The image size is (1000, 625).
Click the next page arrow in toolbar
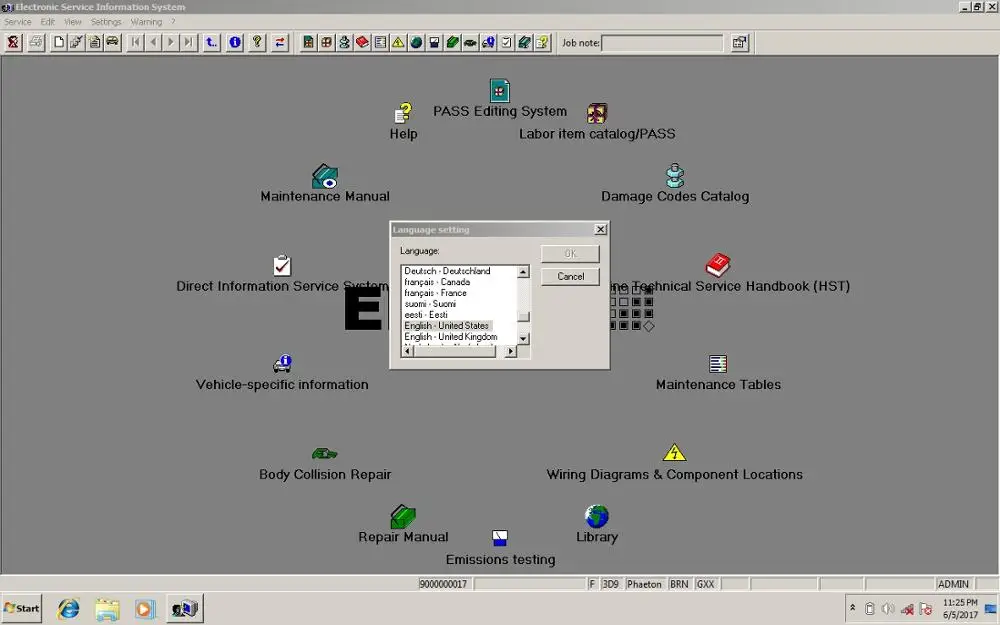pos(171,43)
